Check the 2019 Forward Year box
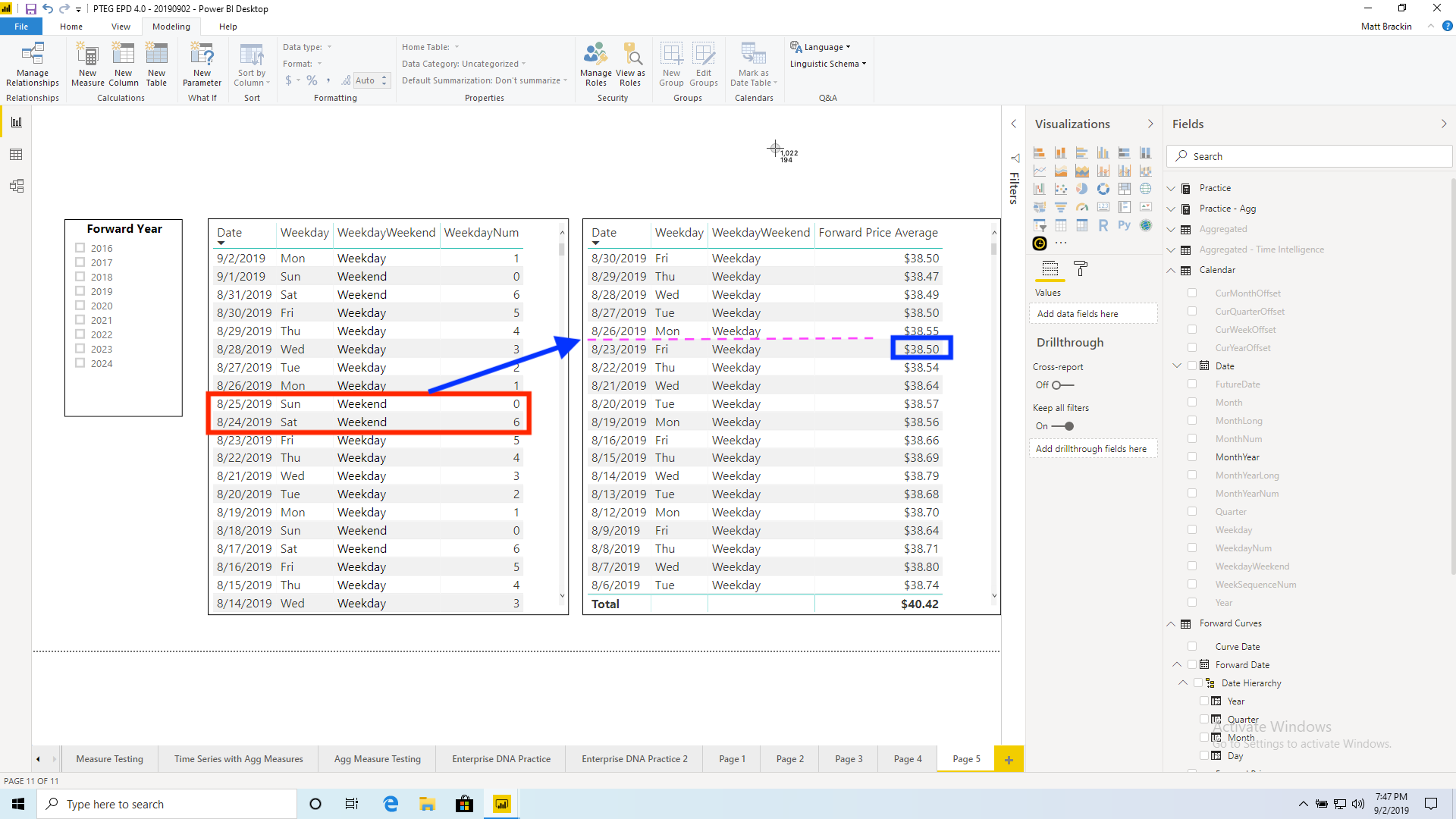Screen dimensions: 1456x819 pos(80,290)
